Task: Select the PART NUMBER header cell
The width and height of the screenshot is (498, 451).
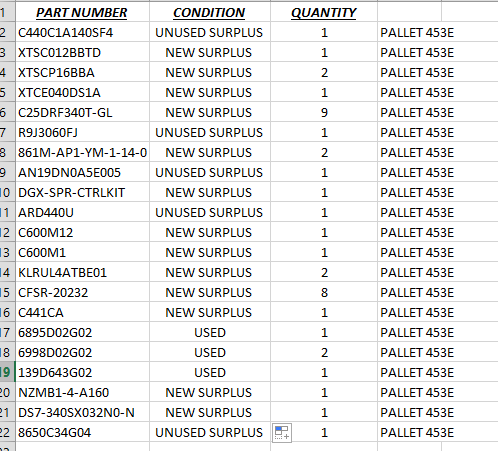Action: (82, 12)
